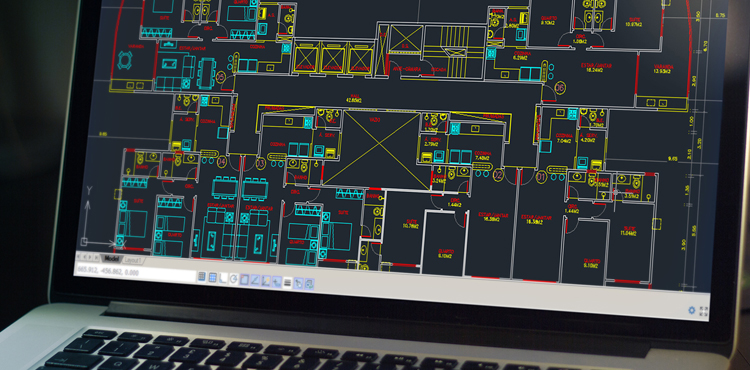Jump to last layout tab arrow
The width and height of the screenshot is (750, 370).
pyautogui.click(x=97, y=258)
